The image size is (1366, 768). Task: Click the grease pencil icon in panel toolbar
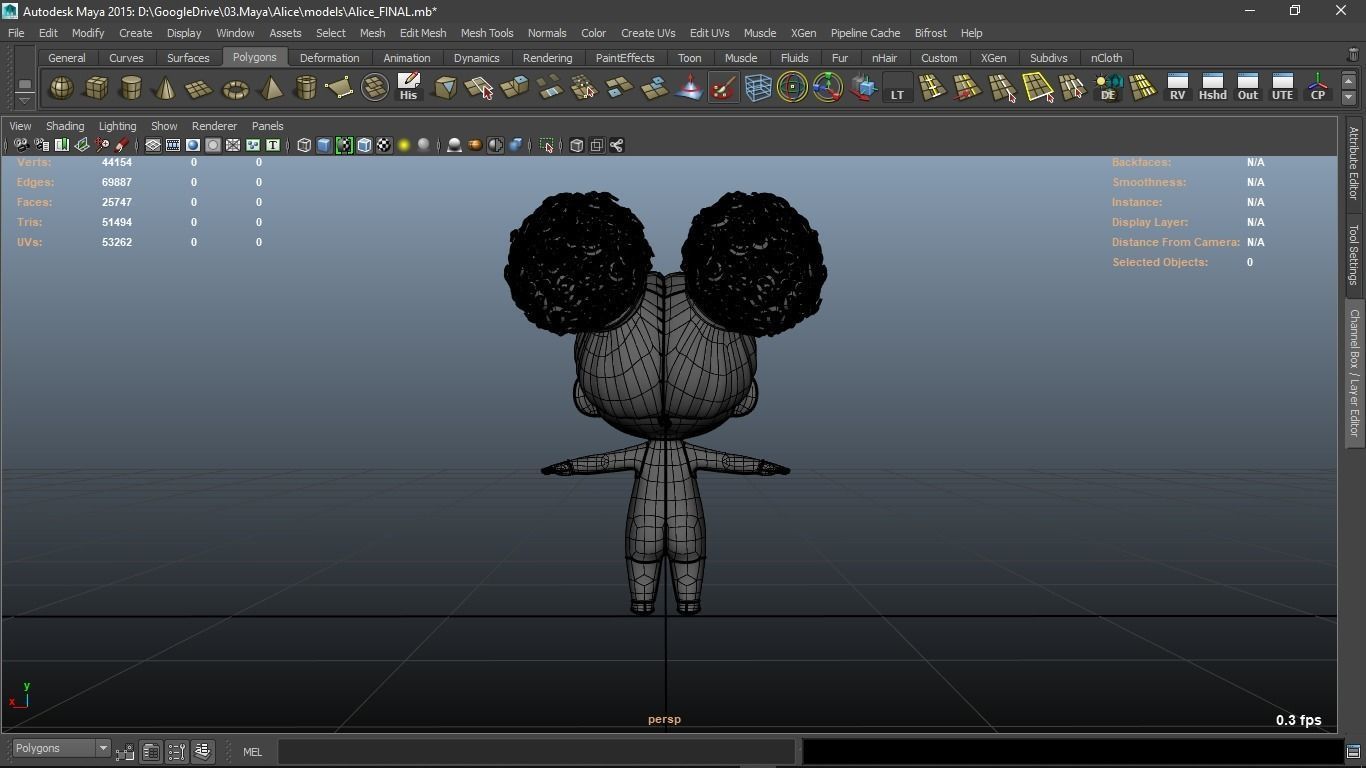coord(121,145)
